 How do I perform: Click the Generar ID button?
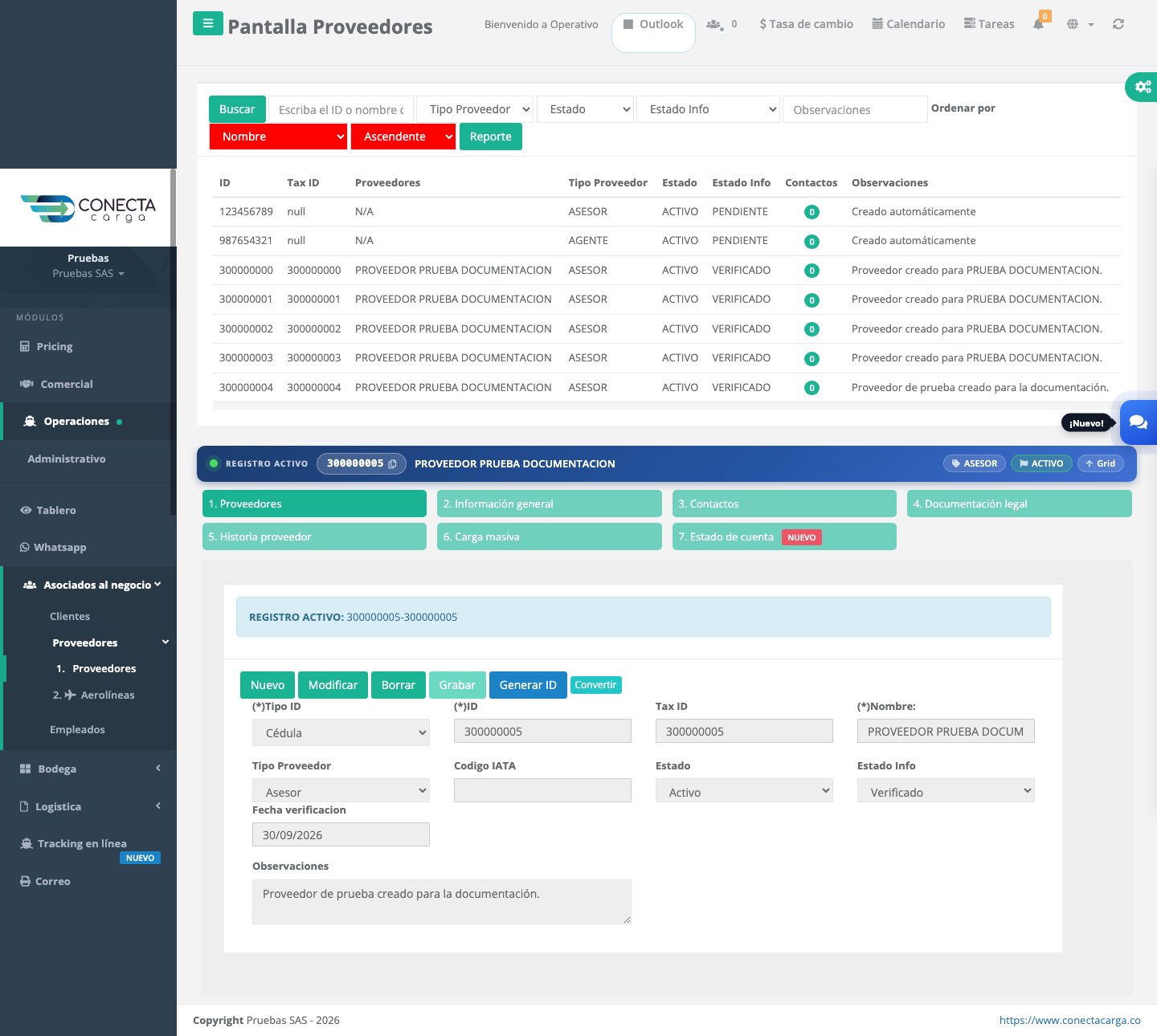[x=528, y=685]
